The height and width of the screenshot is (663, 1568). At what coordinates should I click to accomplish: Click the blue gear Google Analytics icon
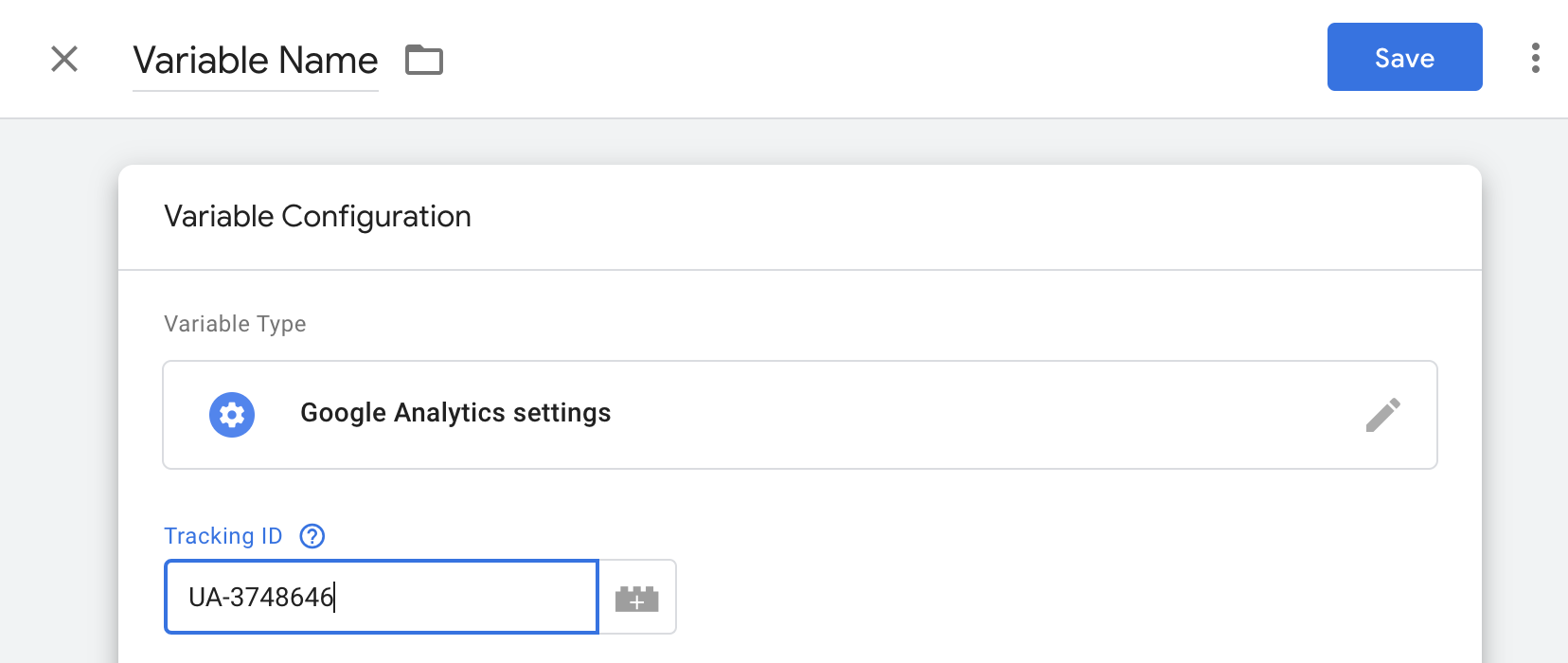[x=232, y=415]
